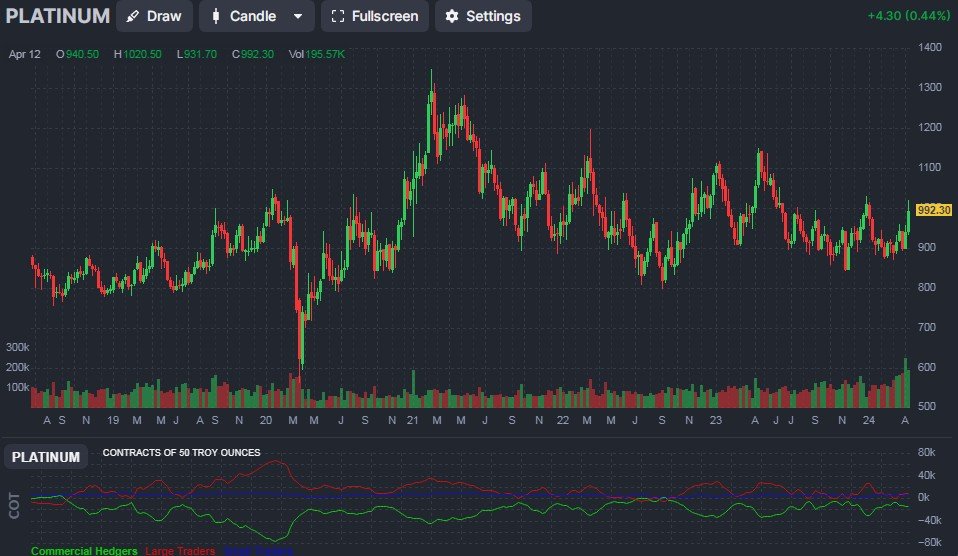Click the 21 year marker on time axis
This screenshot has height=556, width=958.
pos(411,421)
